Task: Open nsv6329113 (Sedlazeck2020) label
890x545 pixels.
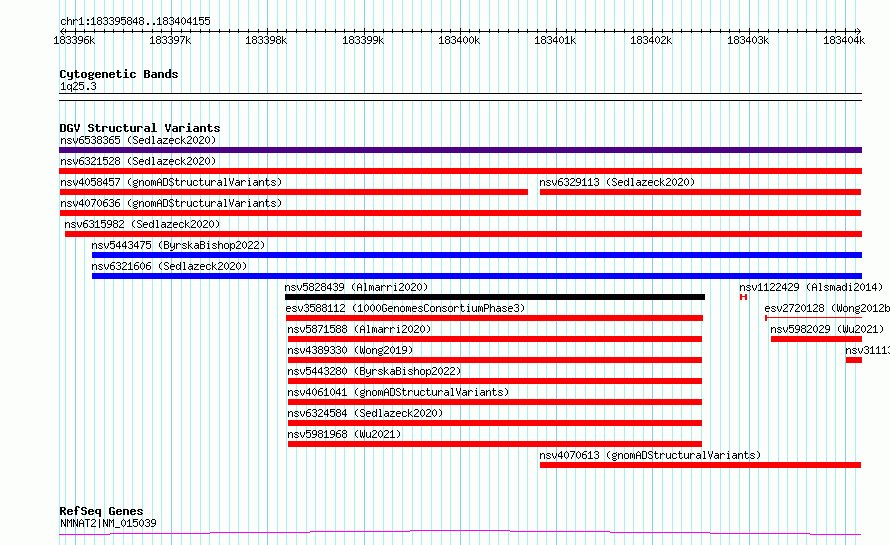Action: tap(617, 182)
